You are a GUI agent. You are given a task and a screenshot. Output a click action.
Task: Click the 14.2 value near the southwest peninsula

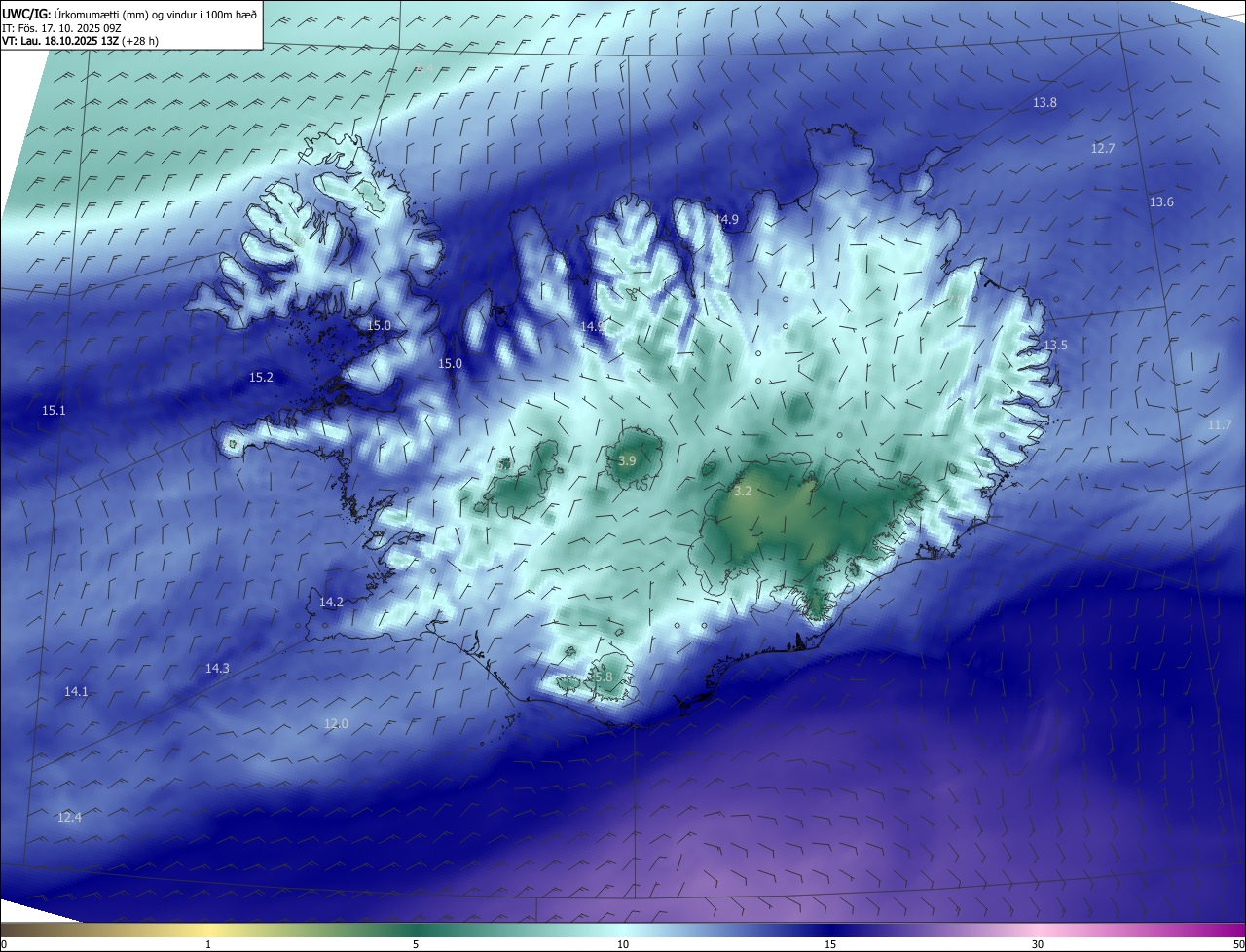(331, 603)
